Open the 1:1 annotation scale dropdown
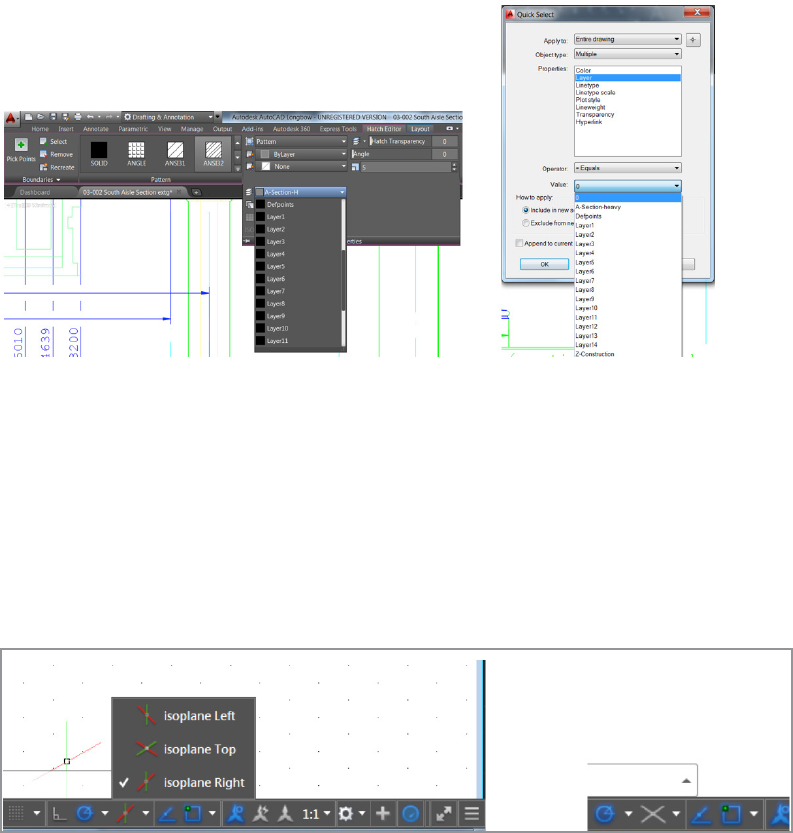The image size is (793, 833). [316, 814]
